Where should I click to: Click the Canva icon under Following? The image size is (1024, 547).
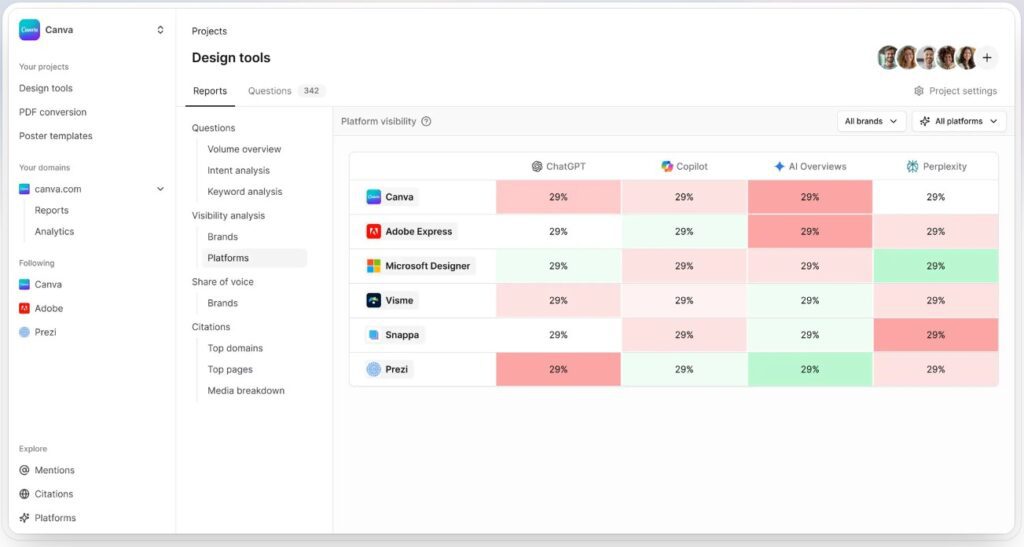24,285
